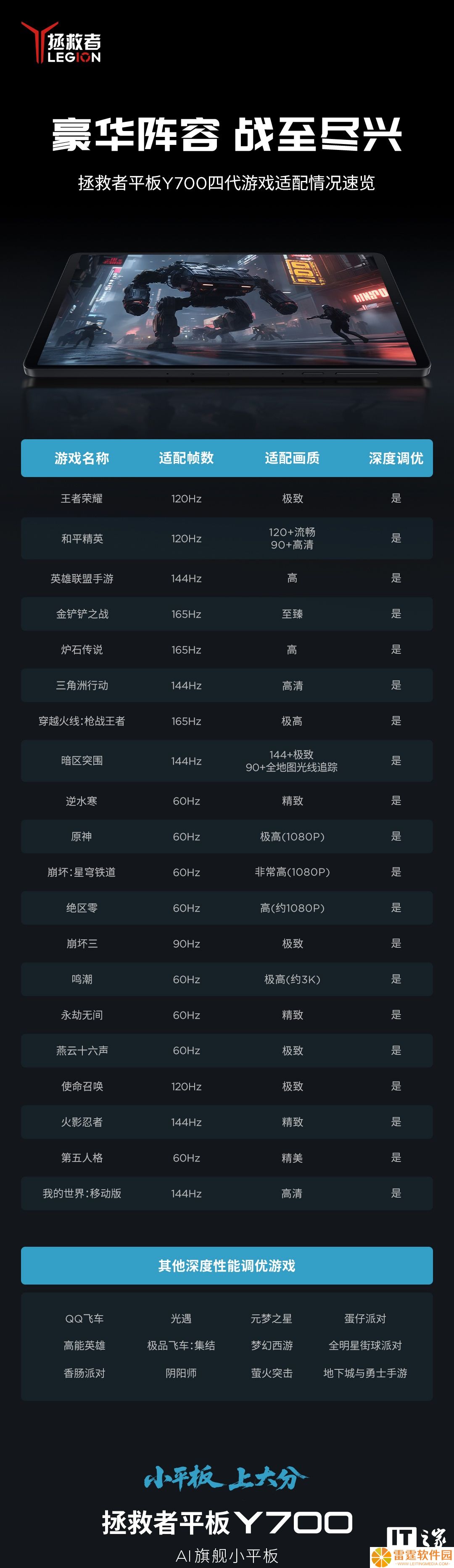
Task: Click 极高(约3K) in the 鸣潮 row
Action: pyautogui.click(x=292, y=979)
